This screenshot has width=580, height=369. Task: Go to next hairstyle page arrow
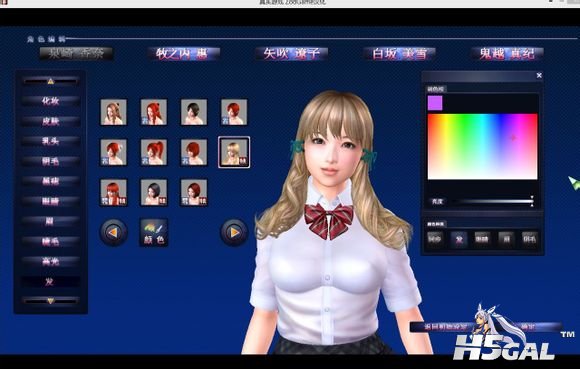coord(234,233)
